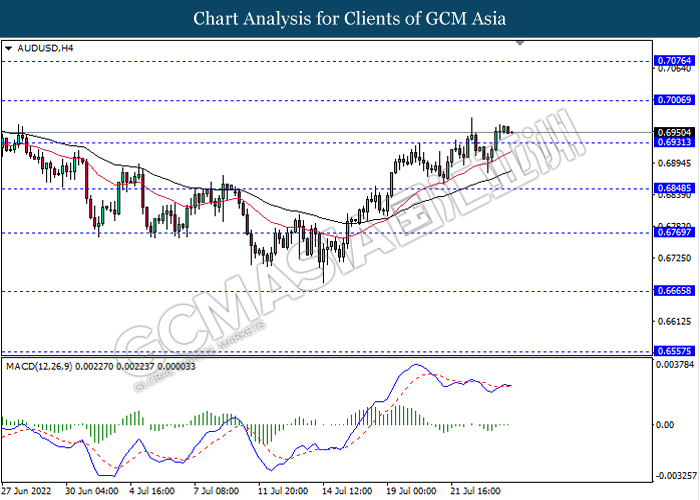This screenshot has height=500, width=700.
Task: Click the AUDUSD,H4 chart label
Action: (45, 48)
